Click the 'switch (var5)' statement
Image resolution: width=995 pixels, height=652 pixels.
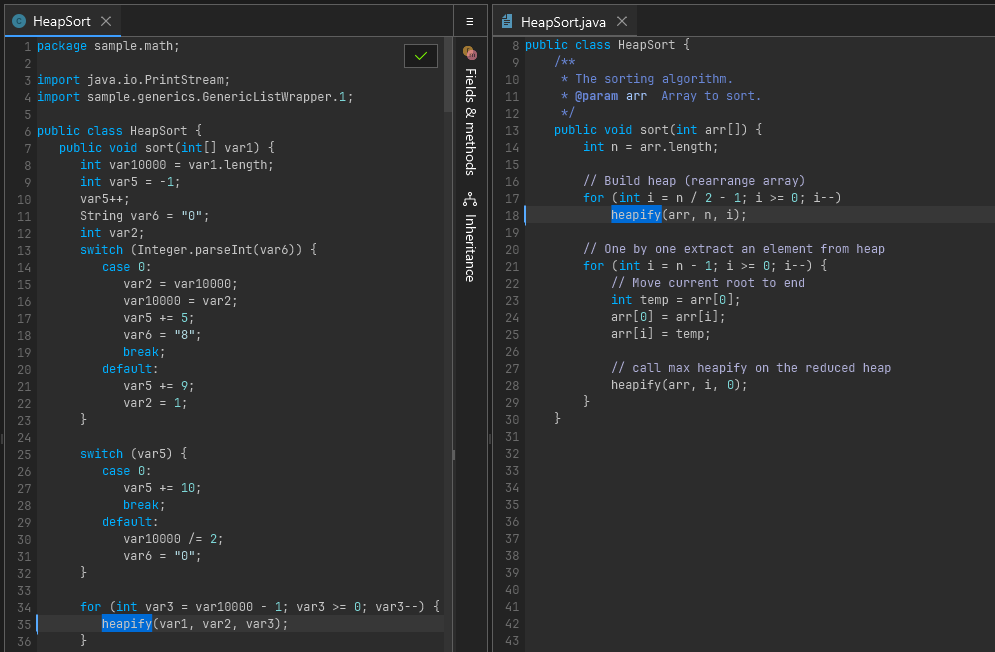133,453
